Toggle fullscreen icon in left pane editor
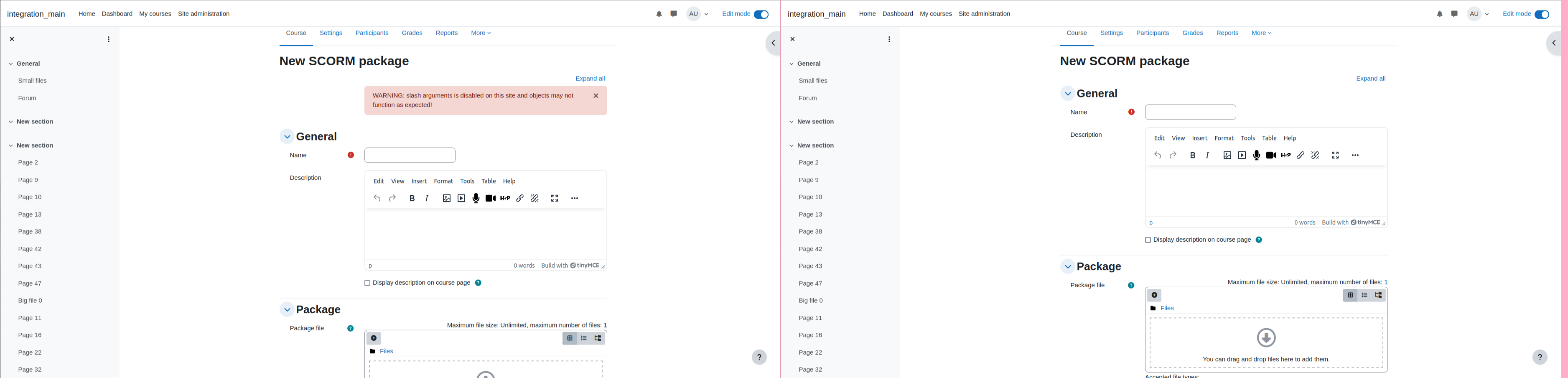1568x378 pixels. [x=555, y=199]
